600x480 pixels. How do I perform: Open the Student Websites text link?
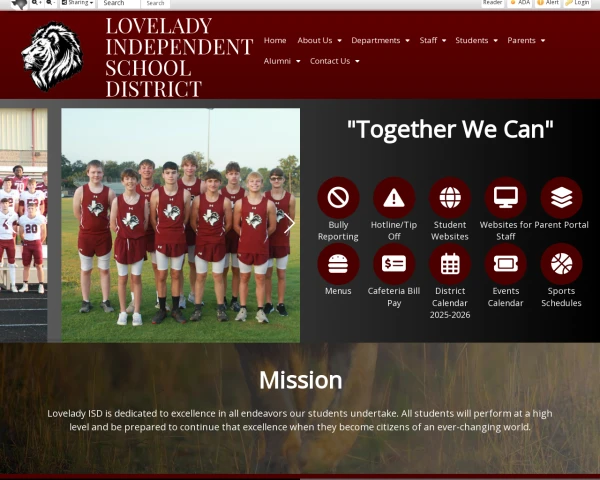(450, 231)
